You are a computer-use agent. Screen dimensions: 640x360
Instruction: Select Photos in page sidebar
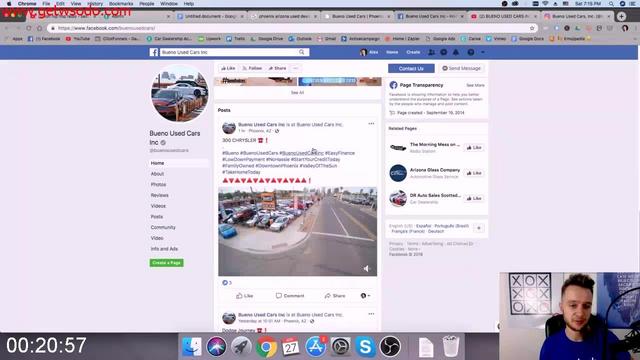coord(158,184)
